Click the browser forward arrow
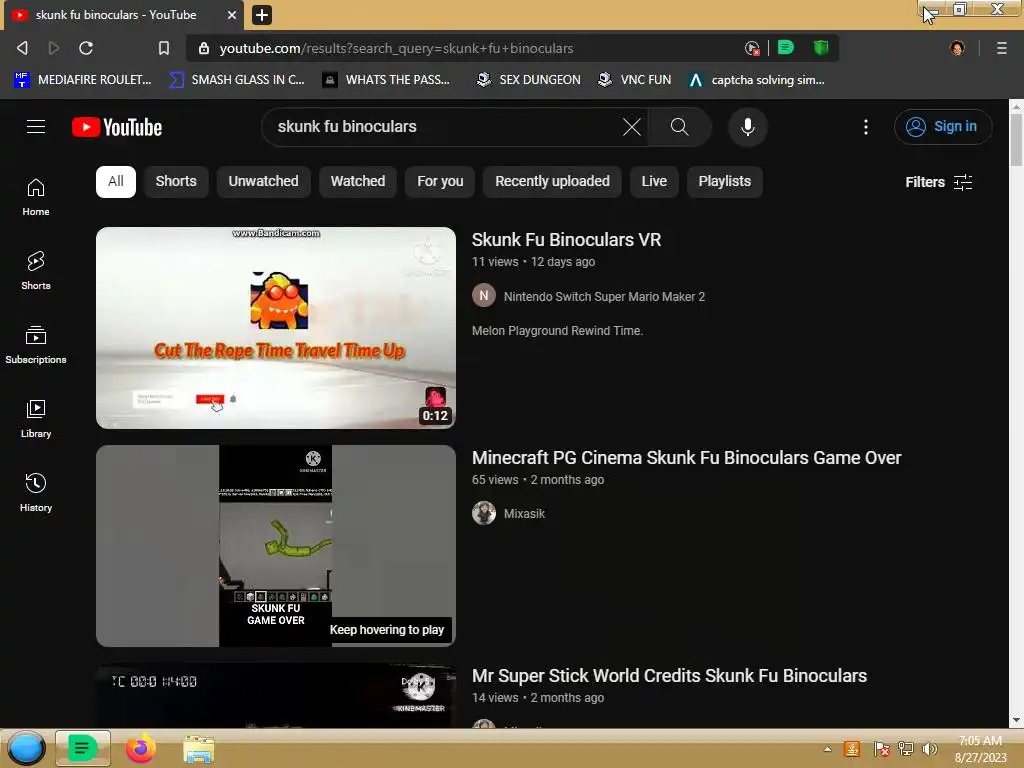This screenshot has height=768, width=1024. (x=54, y=48)
